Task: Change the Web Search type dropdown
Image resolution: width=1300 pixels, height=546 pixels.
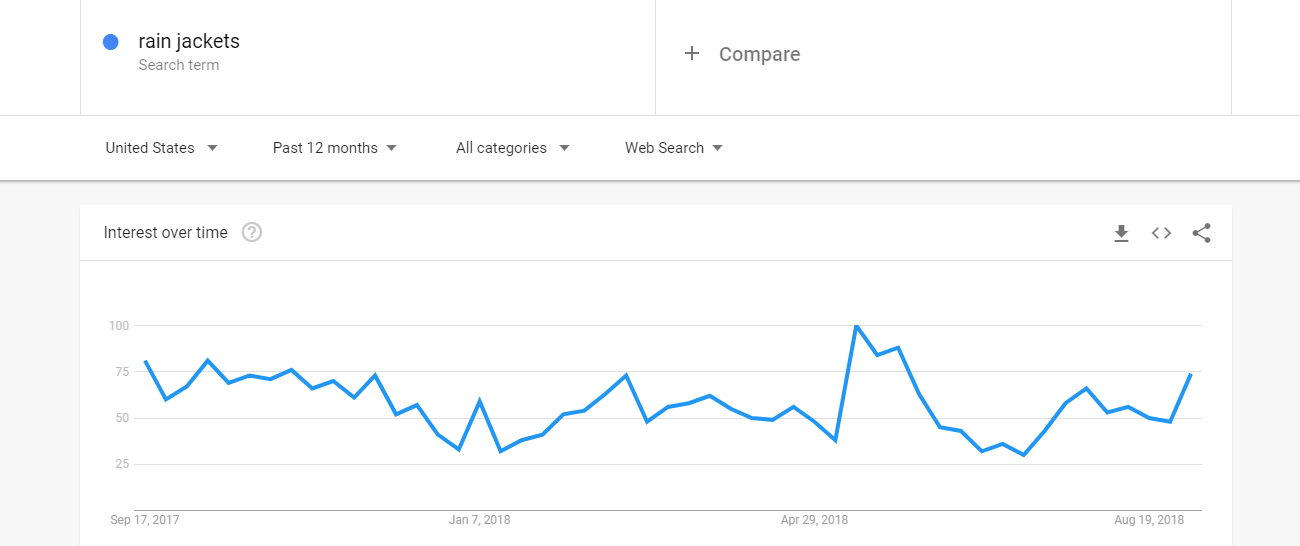Action: (x=673, y=148)
